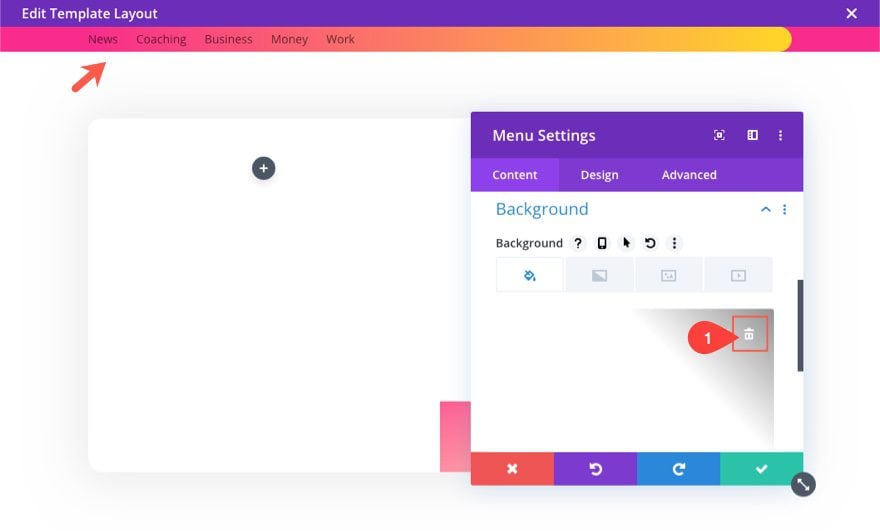Open the Background section three-dot options

(785, 209)
